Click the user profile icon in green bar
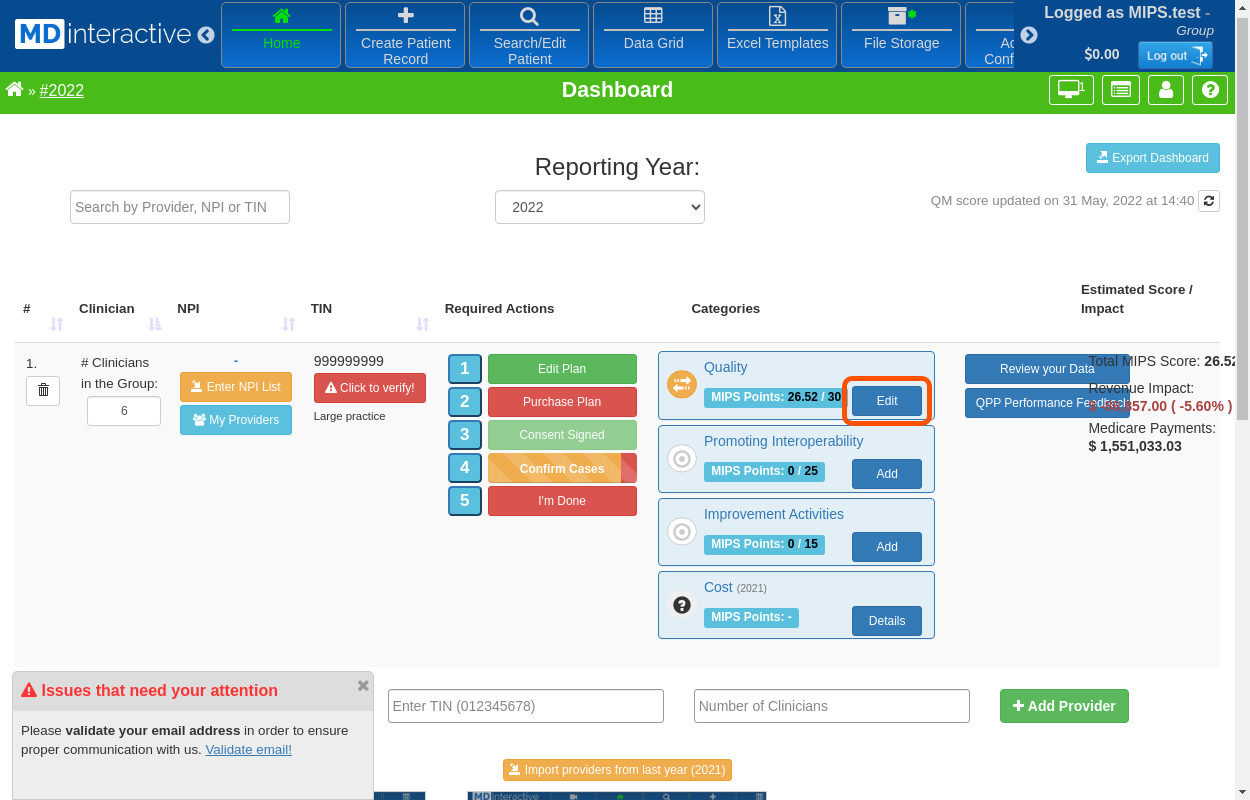This screenshot has height=800, width=1250. (1166, 90)
